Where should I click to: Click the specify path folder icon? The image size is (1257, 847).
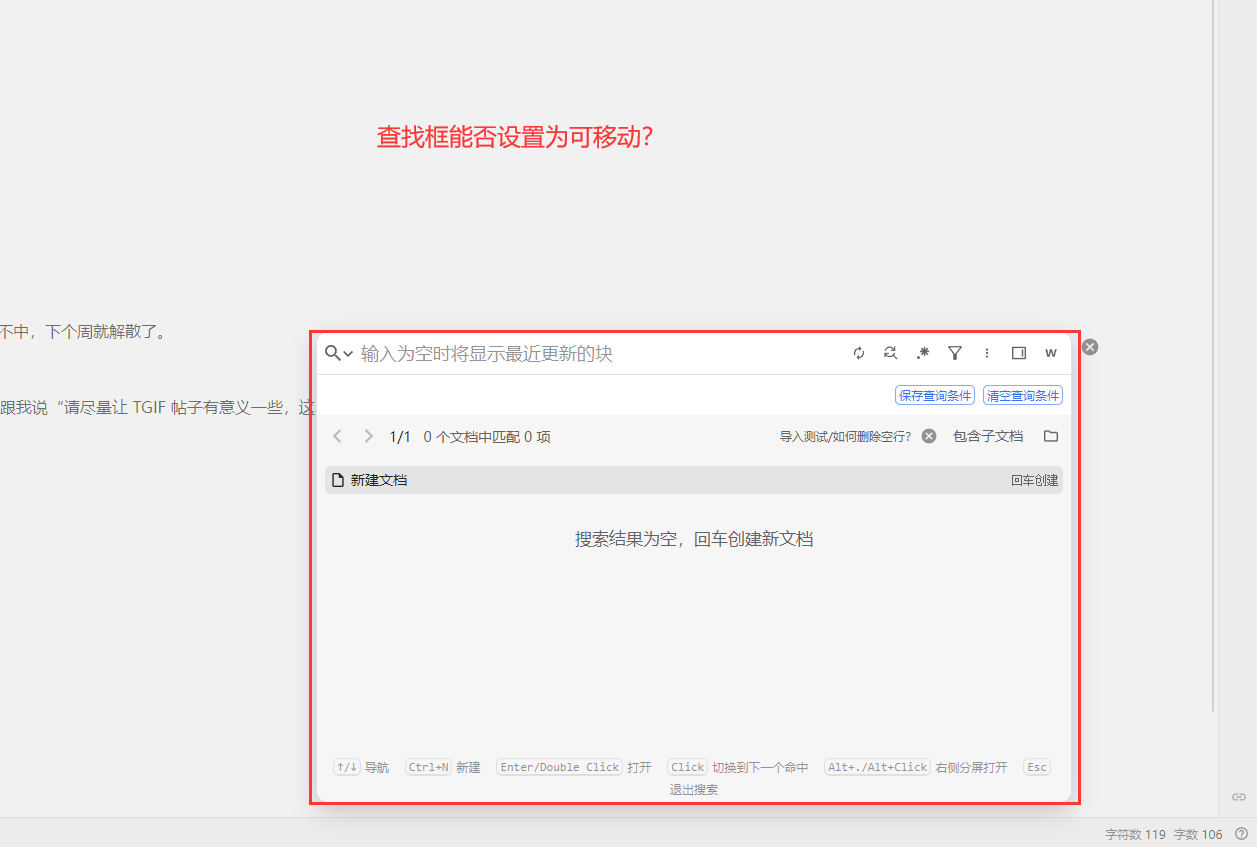click(1051, 436)
